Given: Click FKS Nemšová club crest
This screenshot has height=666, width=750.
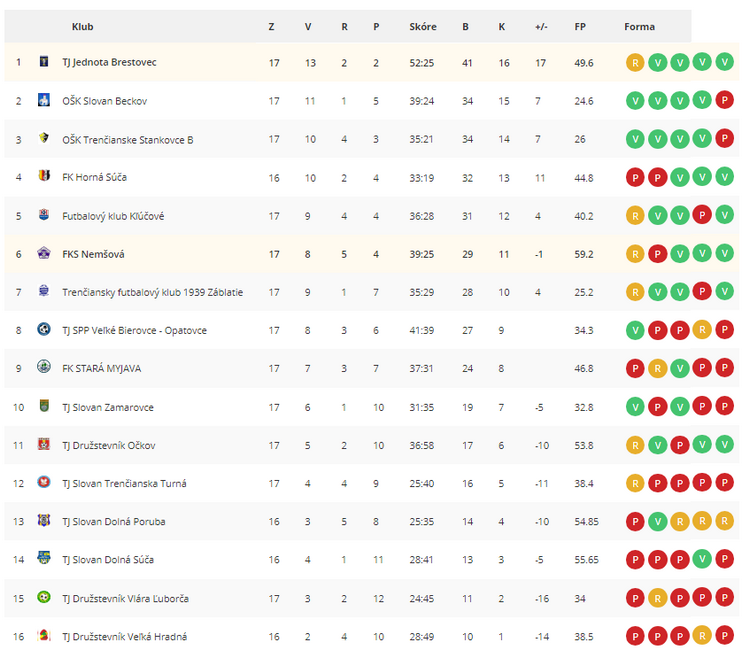Looking at the screenshot, I should (44, 253).
